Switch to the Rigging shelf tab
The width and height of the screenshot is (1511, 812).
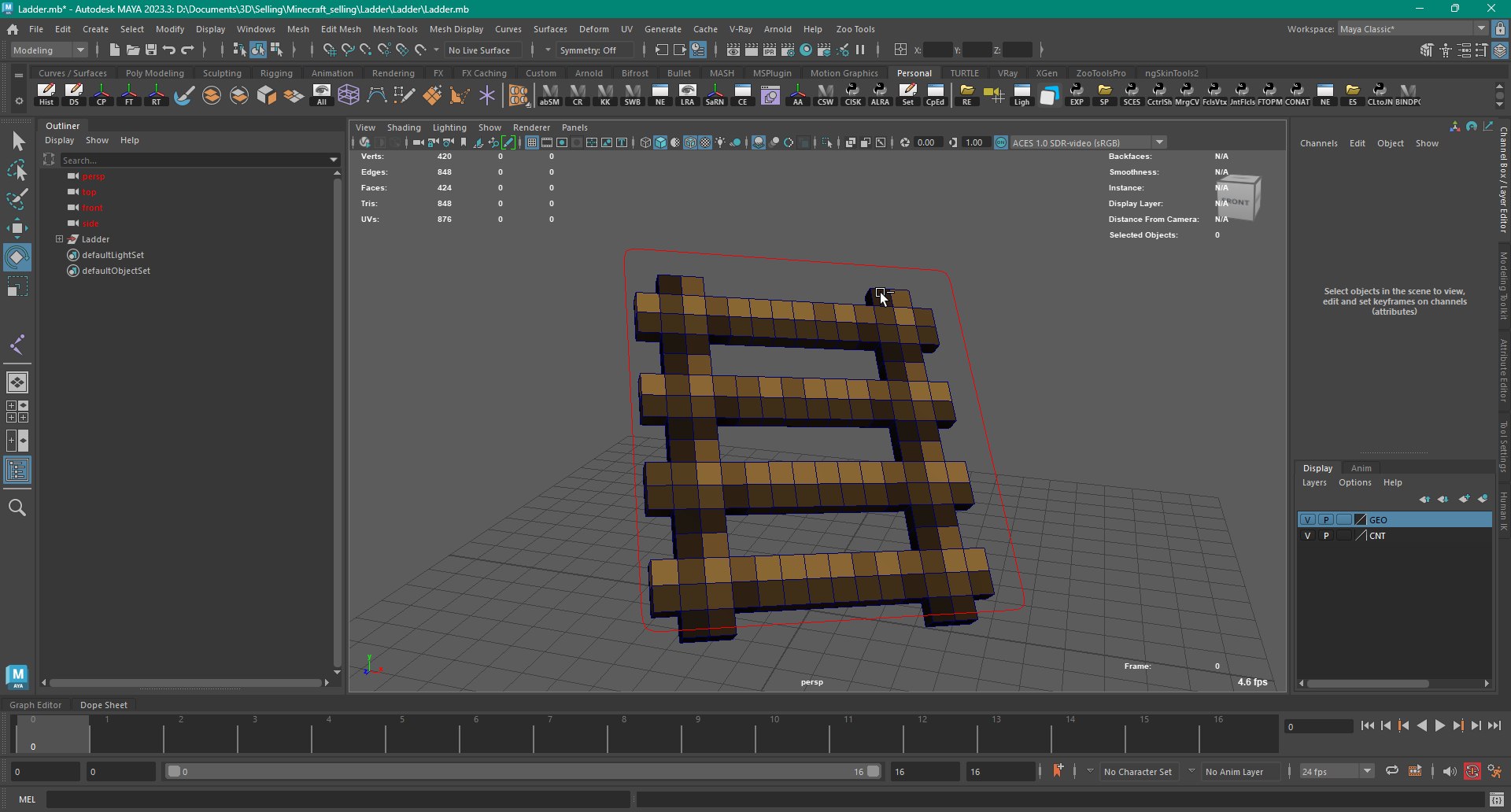coord(276,73)
